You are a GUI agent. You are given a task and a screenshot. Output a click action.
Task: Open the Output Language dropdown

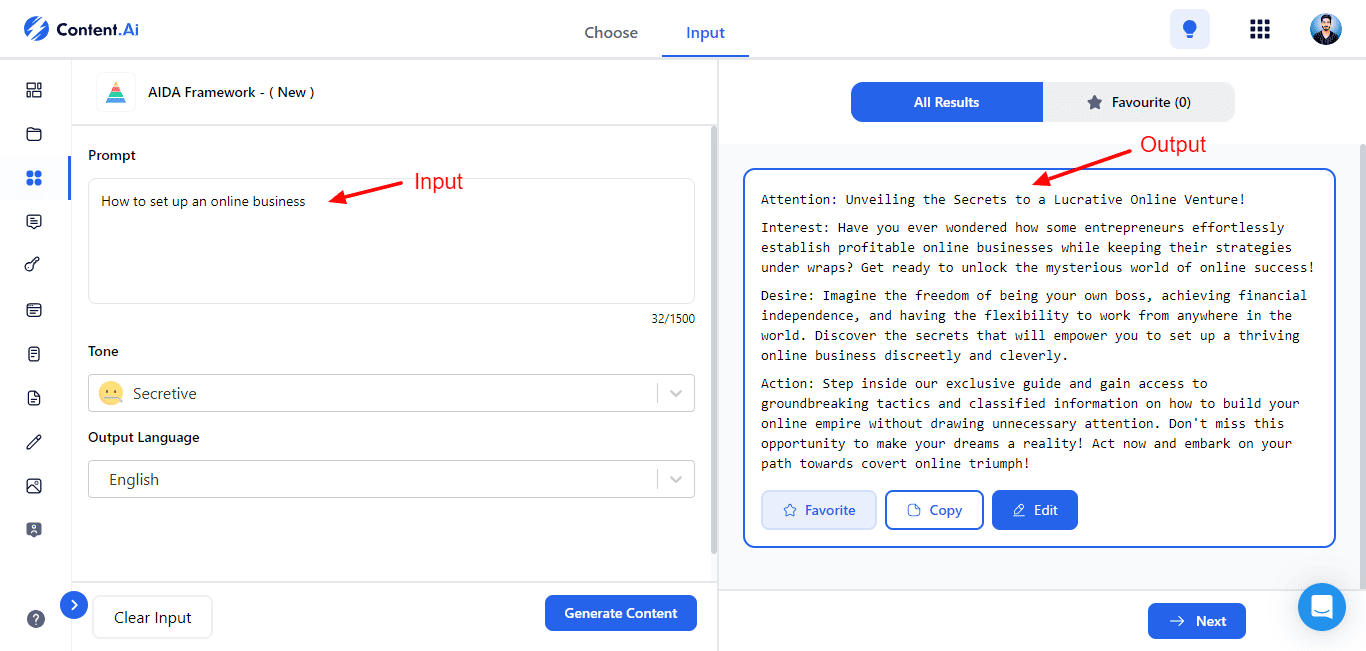click(x=391, y=479)
